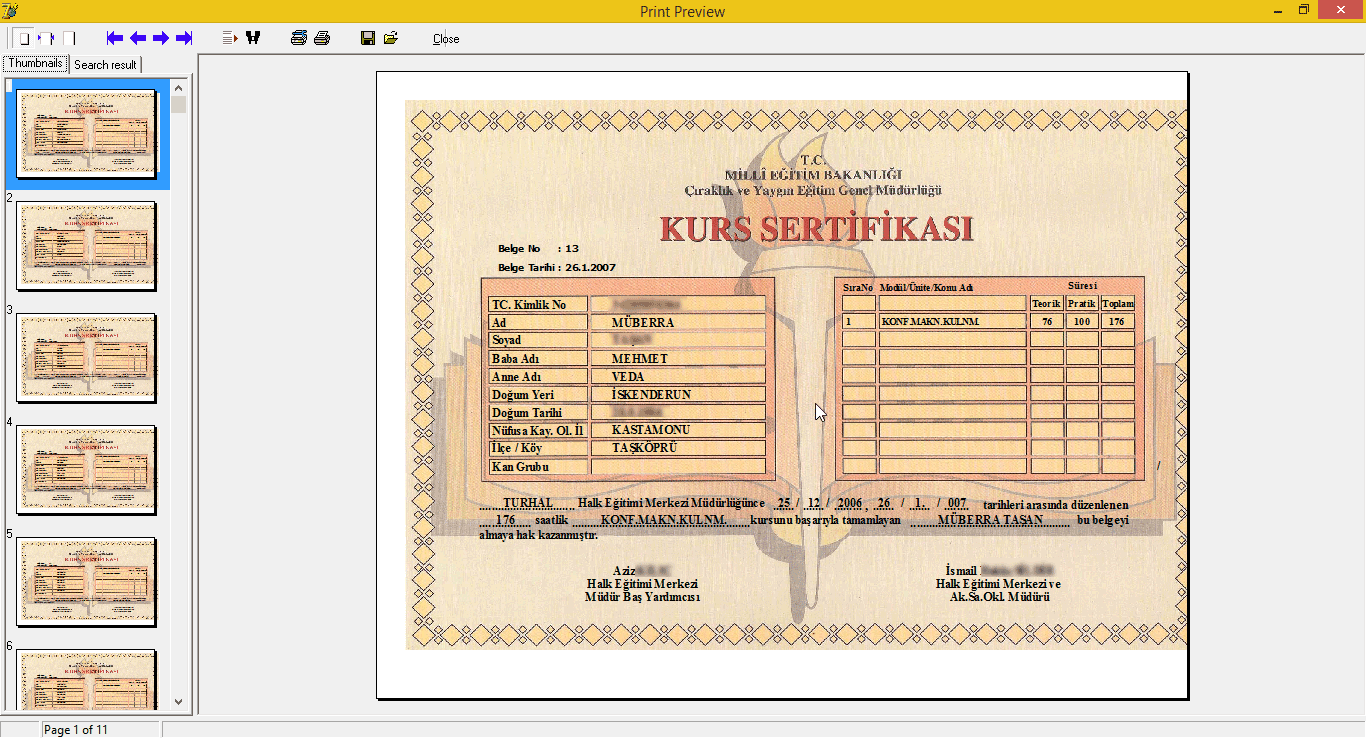Click the KURS SERTİFİKASI heading
This screenshot has width=1366, height=738.
816,229
